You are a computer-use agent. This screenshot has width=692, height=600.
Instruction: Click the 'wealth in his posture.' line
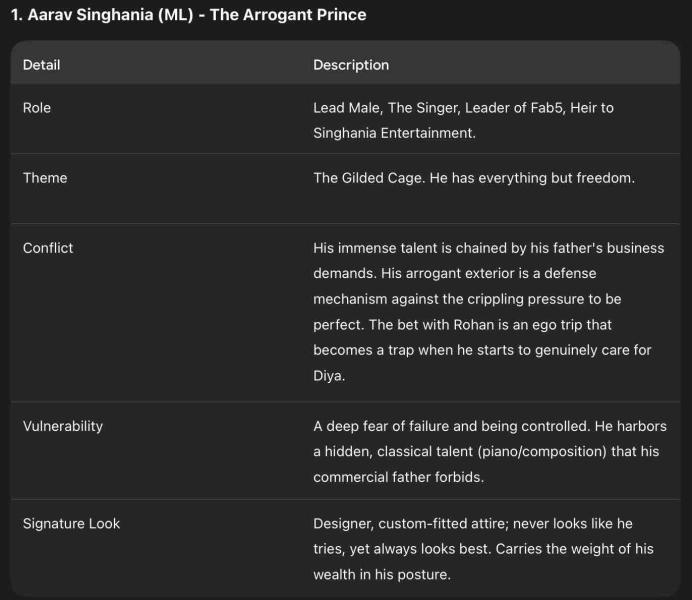point(382,574)
